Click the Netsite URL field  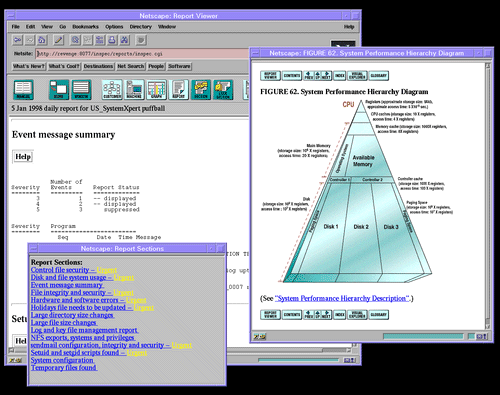click(x=143, y=54)
